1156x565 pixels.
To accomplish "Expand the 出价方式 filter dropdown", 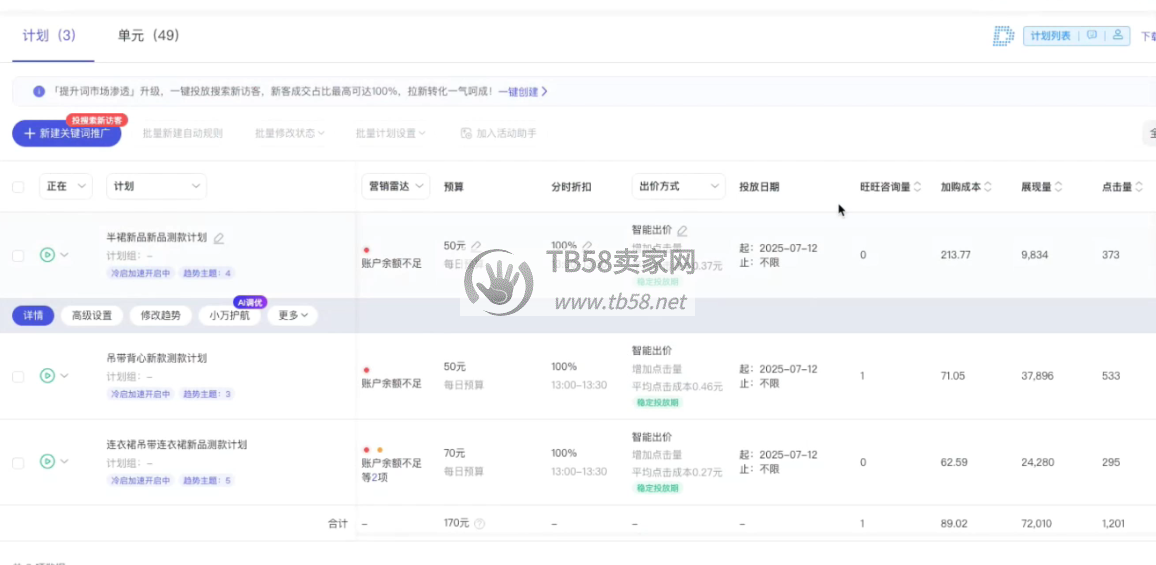I will 678,186.
